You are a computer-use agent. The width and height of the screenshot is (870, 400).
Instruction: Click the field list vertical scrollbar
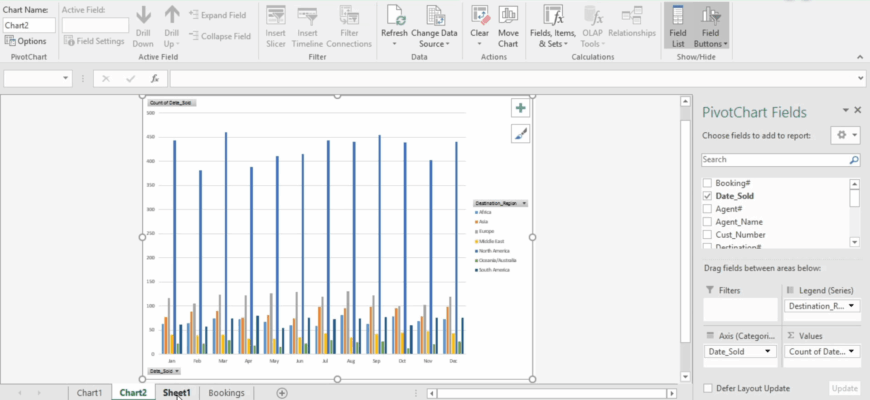tap(854, 212)
